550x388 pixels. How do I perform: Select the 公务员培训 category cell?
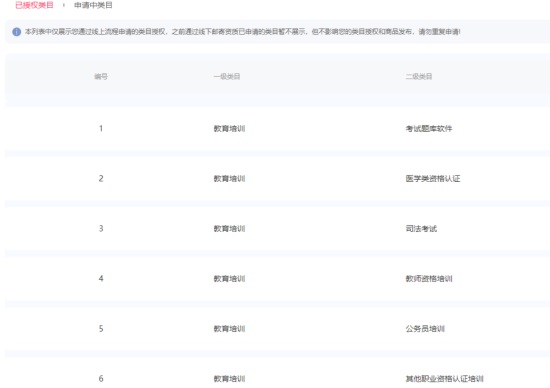(425, 329)
